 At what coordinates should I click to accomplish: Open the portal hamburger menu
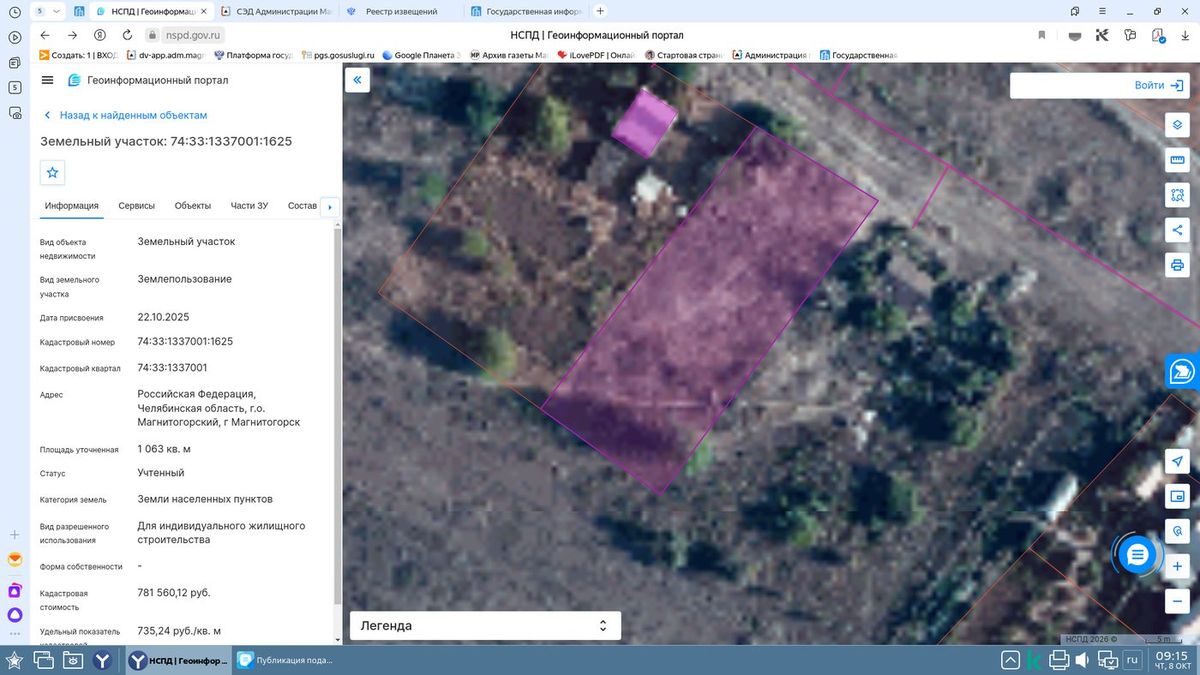coord(47,80)
